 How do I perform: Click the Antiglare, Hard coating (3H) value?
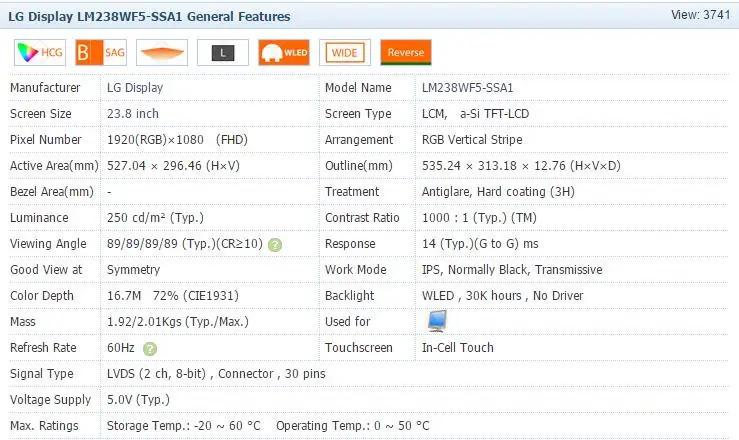pos(498,192)
